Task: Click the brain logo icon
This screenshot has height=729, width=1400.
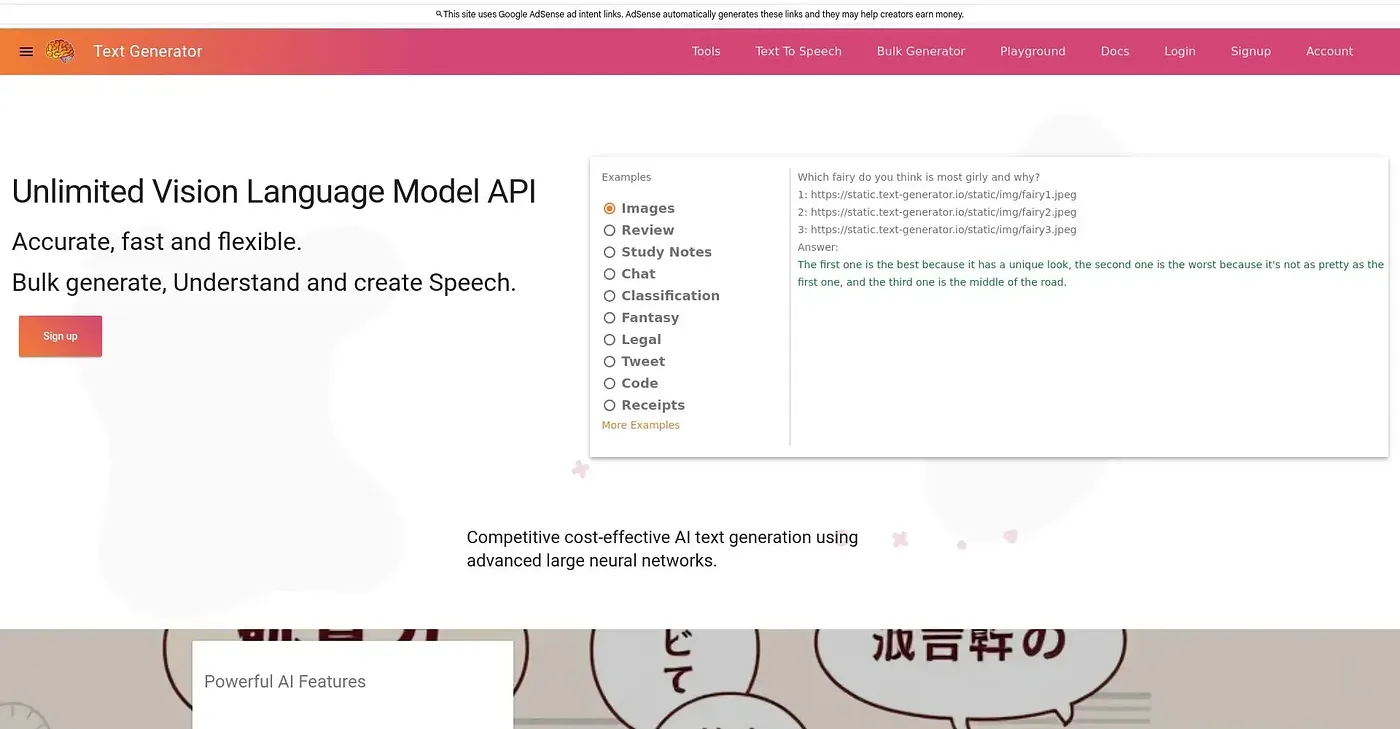Action: (60, 52)
